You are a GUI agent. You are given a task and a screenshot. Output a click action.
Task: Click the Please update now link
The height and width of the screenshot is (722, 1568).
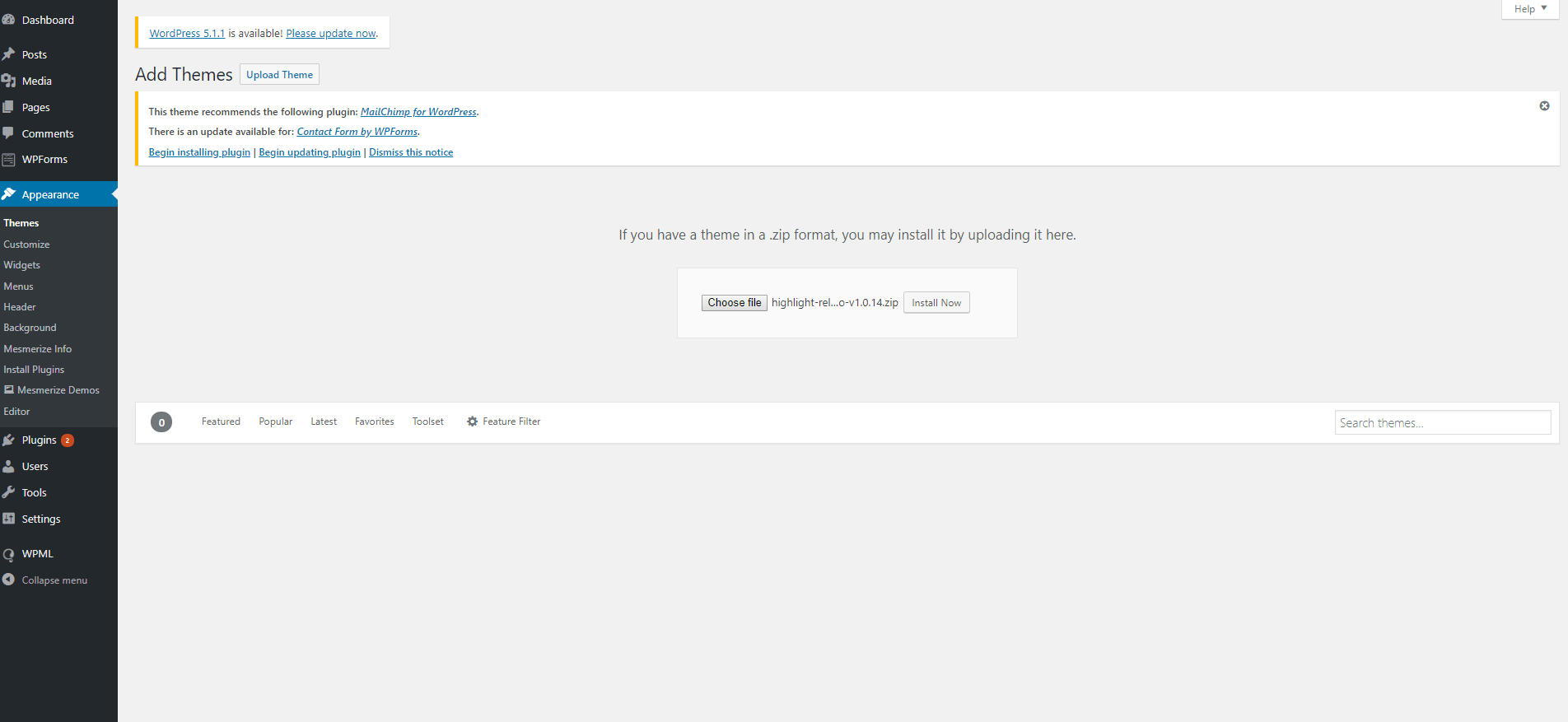(x=331, y=34)
